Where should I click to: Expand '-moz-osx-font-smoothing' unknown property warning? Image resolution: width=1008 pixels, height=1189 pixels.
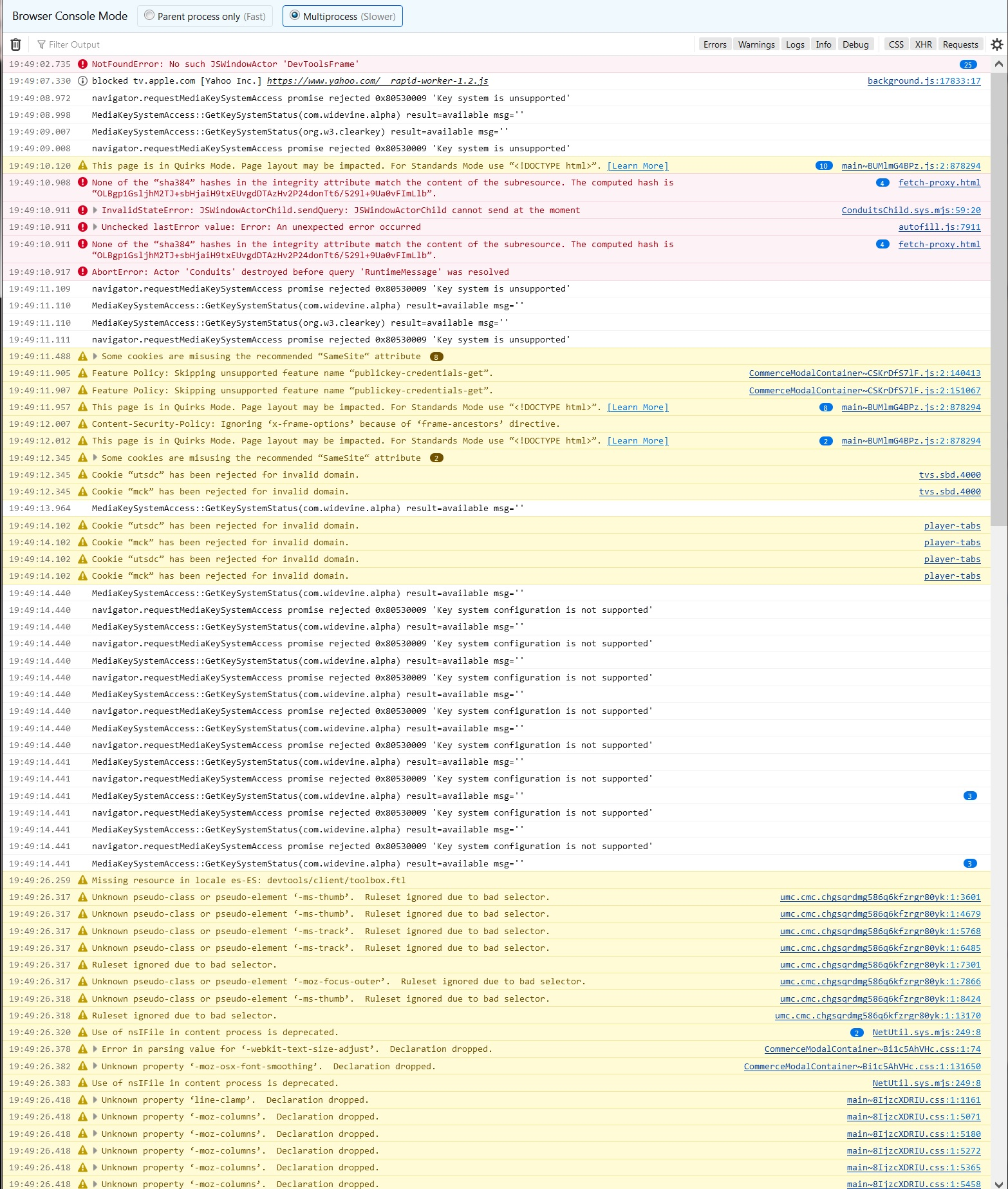[x=95, y=1066]
